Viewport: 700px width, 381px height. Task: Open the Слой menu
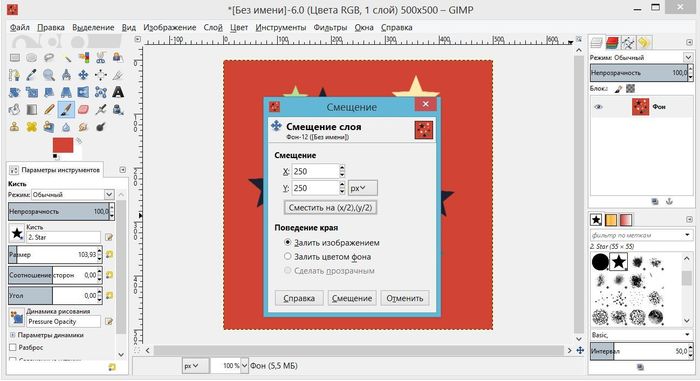click(213, 27)
